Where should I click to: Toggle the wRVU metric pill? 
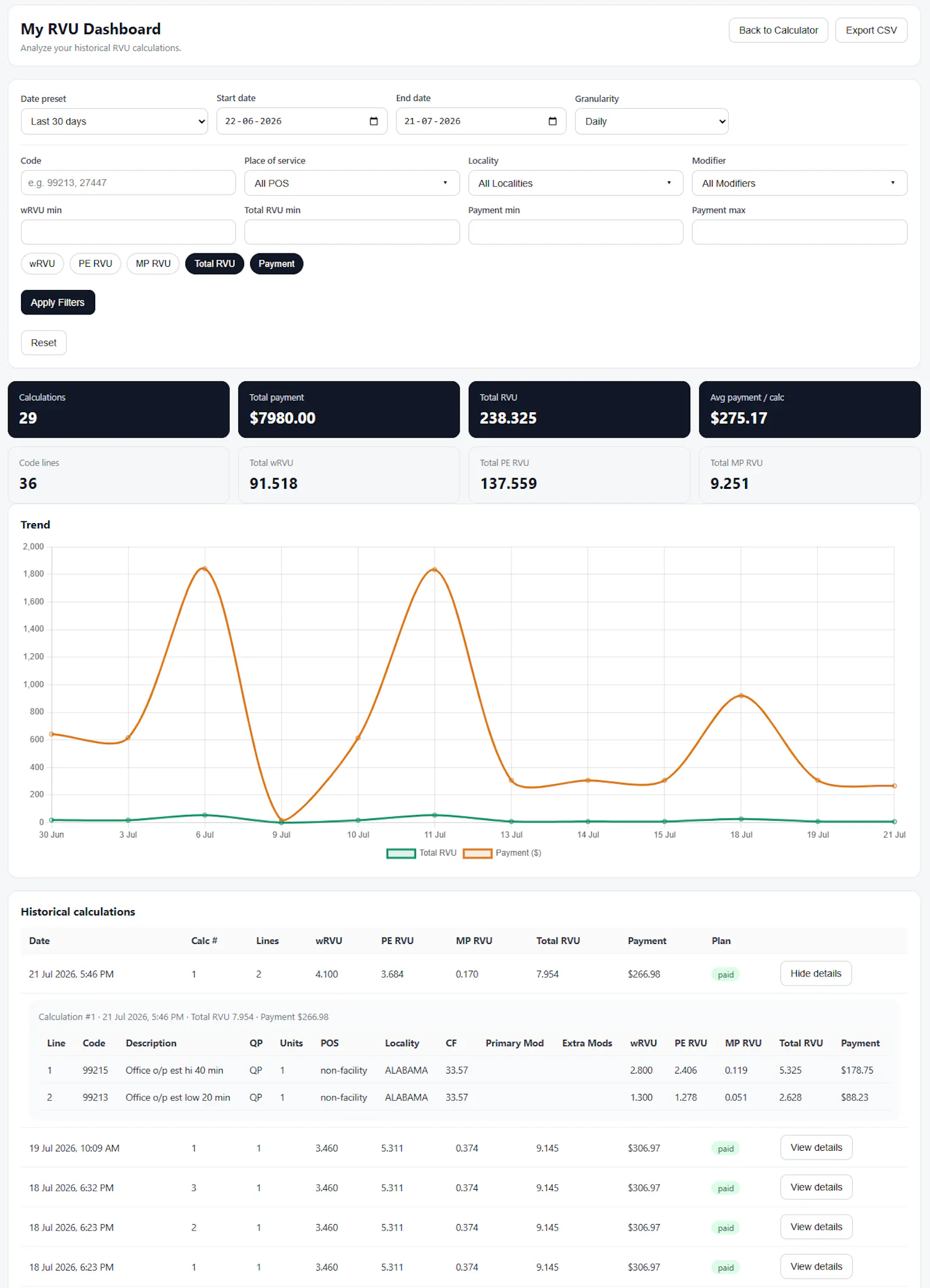[42, 264]
